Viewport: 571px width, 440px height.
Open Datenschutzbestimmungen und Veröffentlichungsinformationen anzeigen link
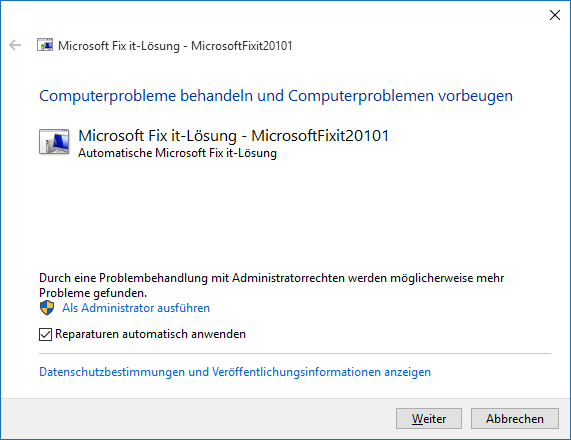coord(235,372)
